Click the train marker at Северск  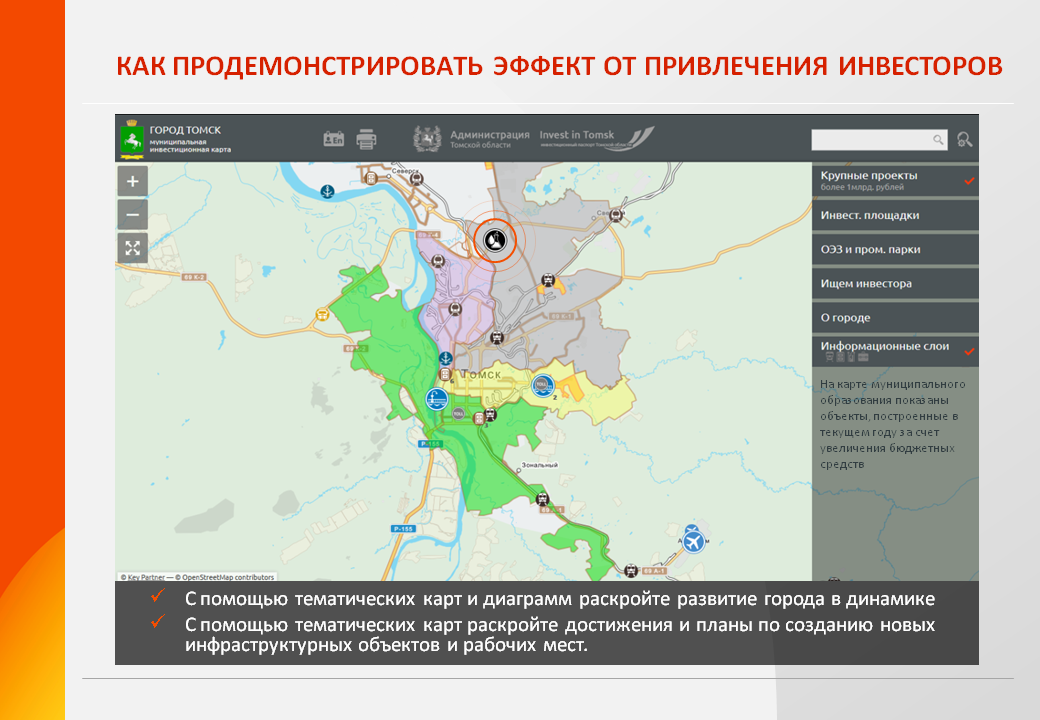tap(416, 178)
